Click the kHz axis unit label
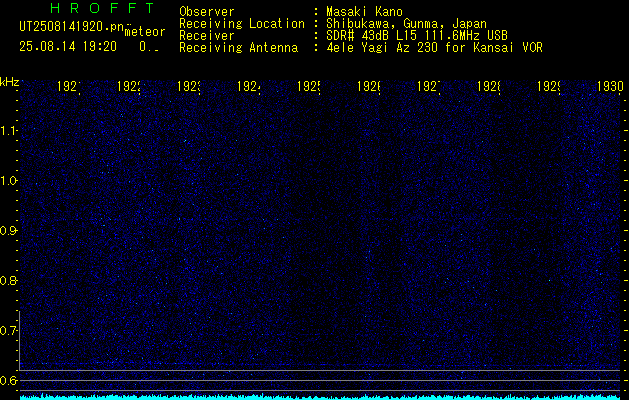This screenshot has height=400, width=629. [10, 82]
